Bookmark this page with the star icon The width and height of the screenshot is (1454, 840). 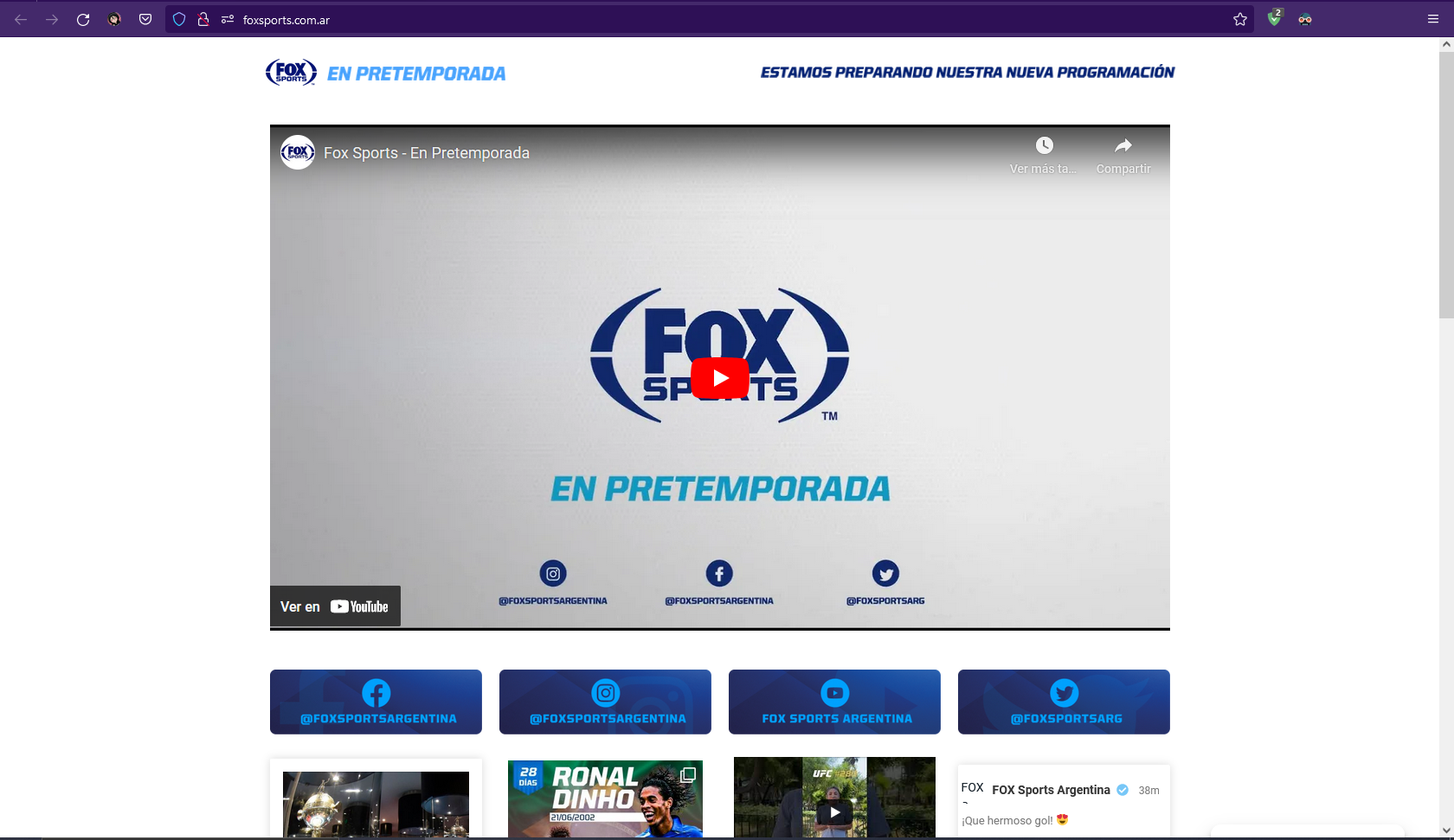click(x=1240, y=19)
